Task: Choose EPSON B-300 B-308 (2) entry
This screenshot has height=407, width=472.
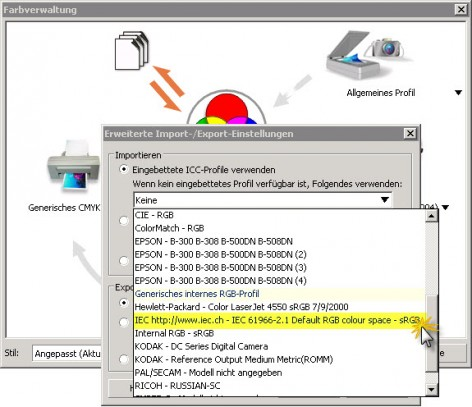Action: (279, 254)
